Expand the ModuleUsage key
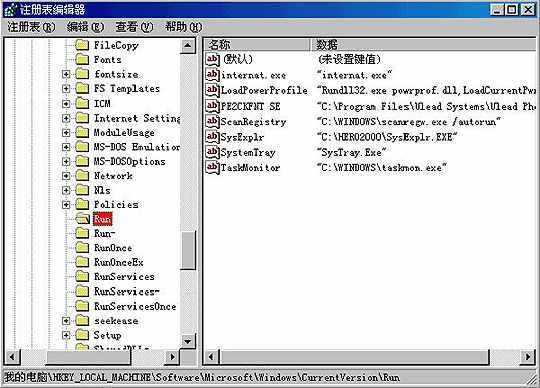 pyautogui.click(x=66, y=133)
